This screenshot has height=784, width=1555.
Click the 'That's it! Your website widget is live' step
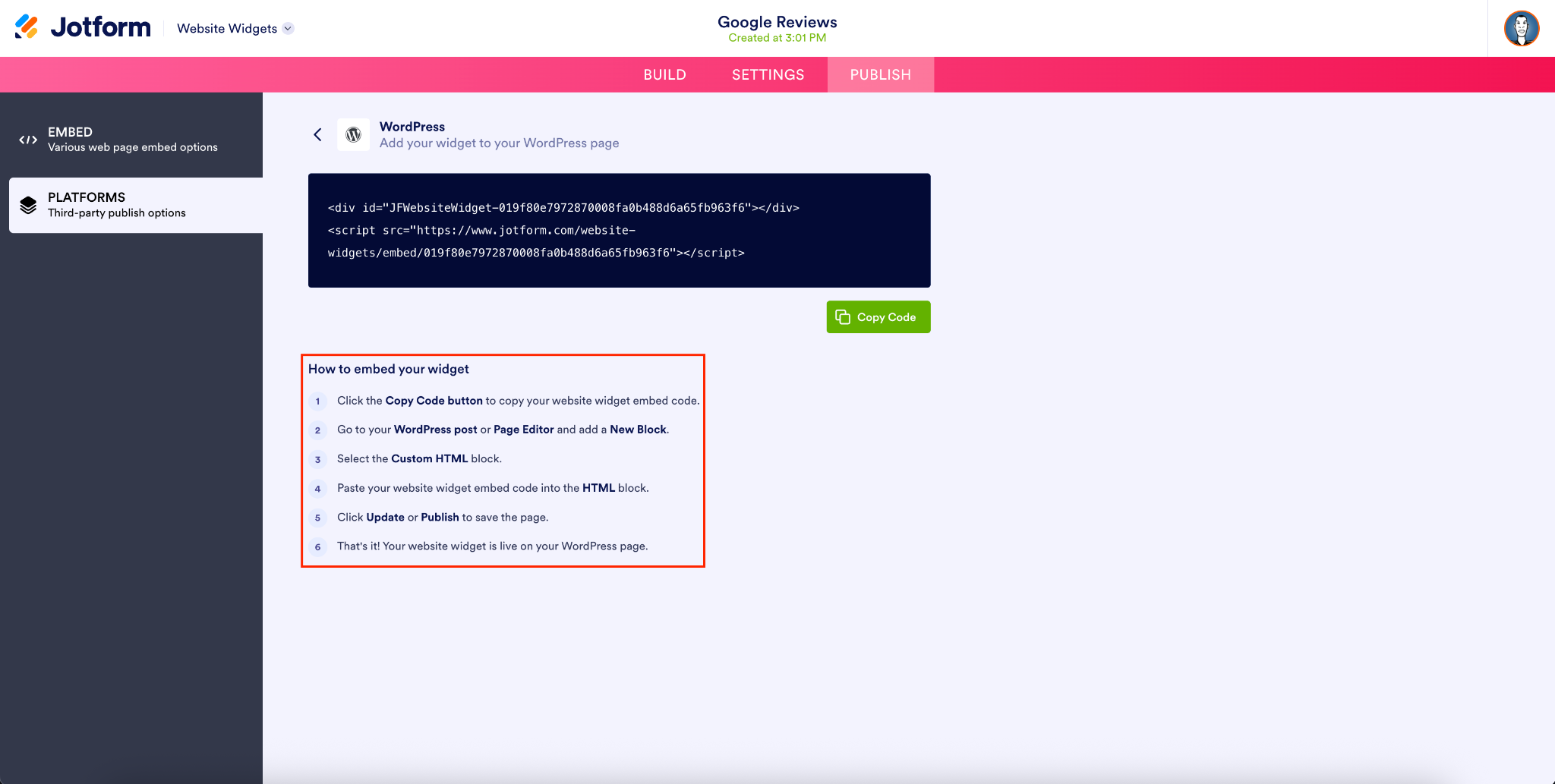click(492, 546)
